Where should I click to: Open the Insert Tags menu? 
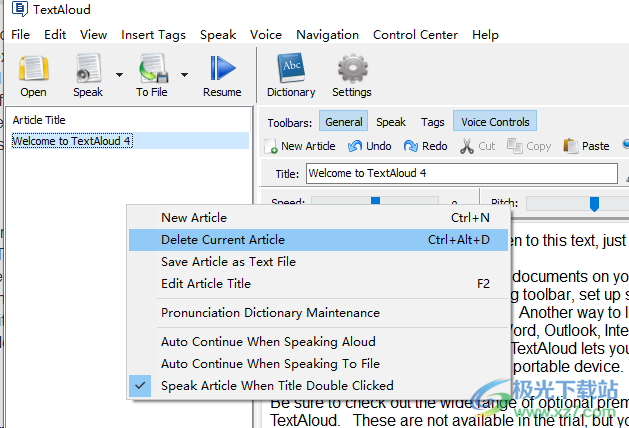154,35
